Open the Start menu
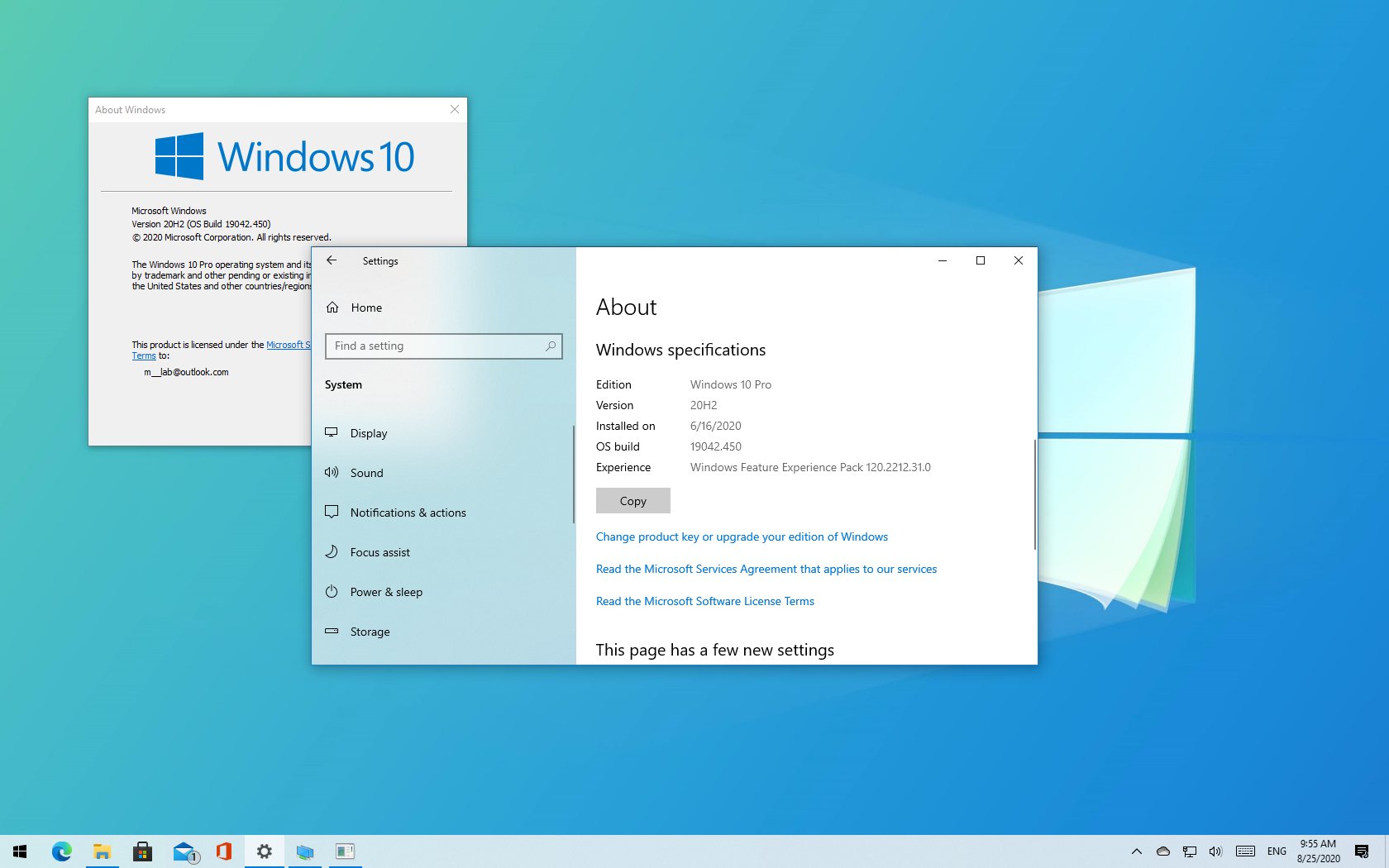The height and width of the screenshot is (868, 1389). pyautogui.click(x=18, y=851)
